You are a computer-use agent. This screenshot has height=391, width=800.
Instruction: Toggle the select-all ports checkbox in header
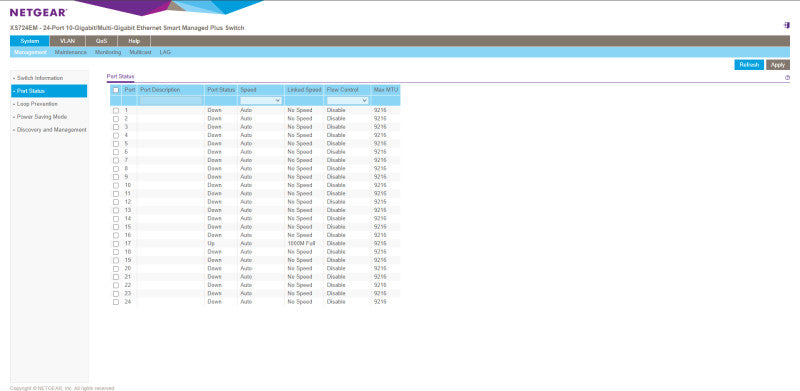pyautogui.click(x=116, y=90)
